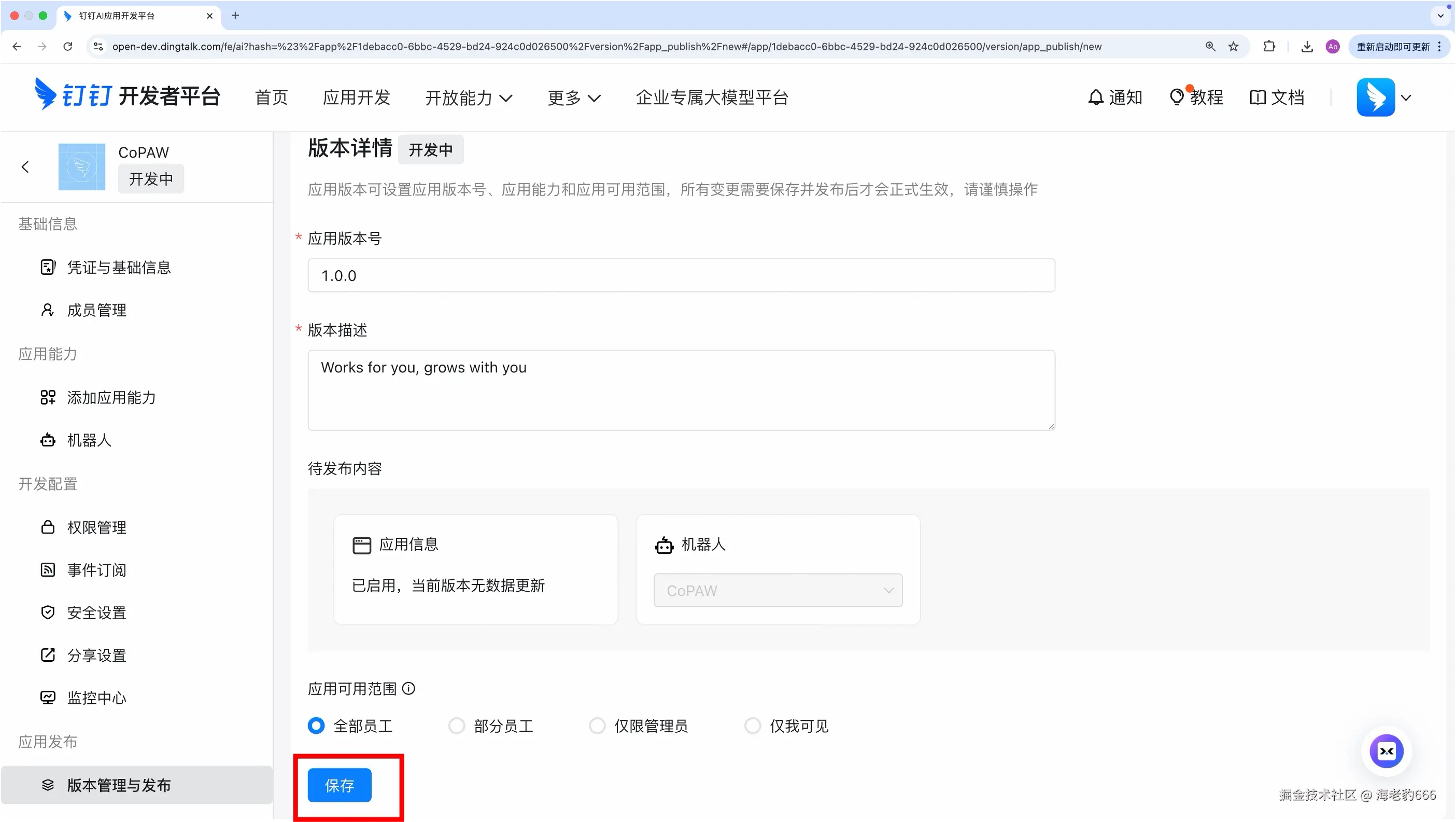Select the 仅限管理员 radio option
Screen dimensions: 1456x822
pos(598,726)
